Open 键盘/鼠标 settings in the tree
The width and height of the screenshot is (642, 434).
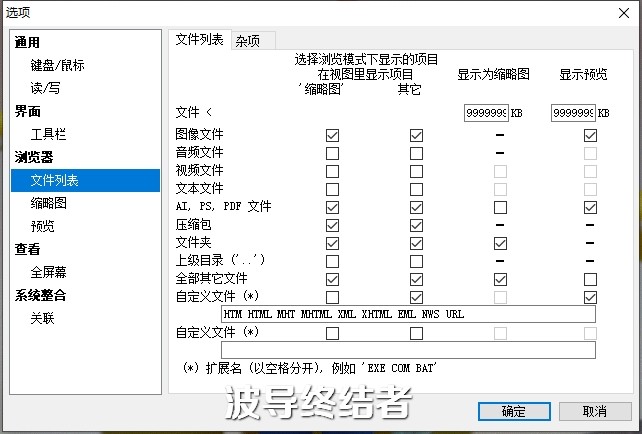(57, 65)
